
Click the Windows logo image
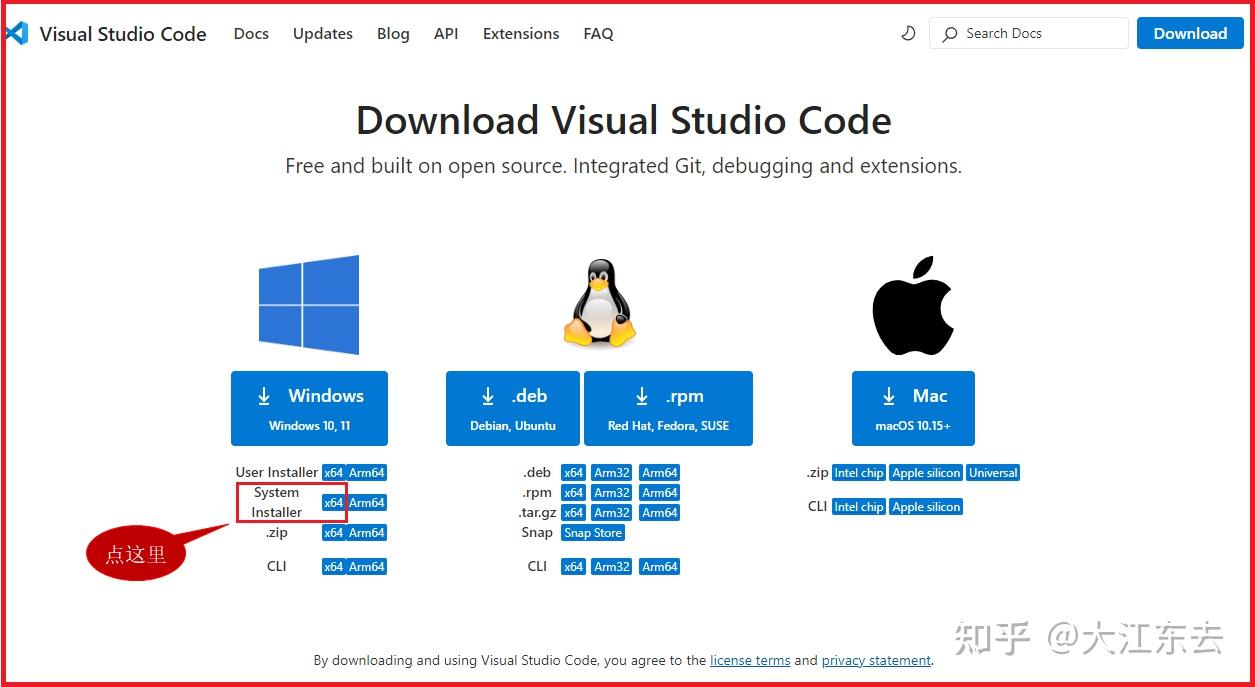click(309, 305)
